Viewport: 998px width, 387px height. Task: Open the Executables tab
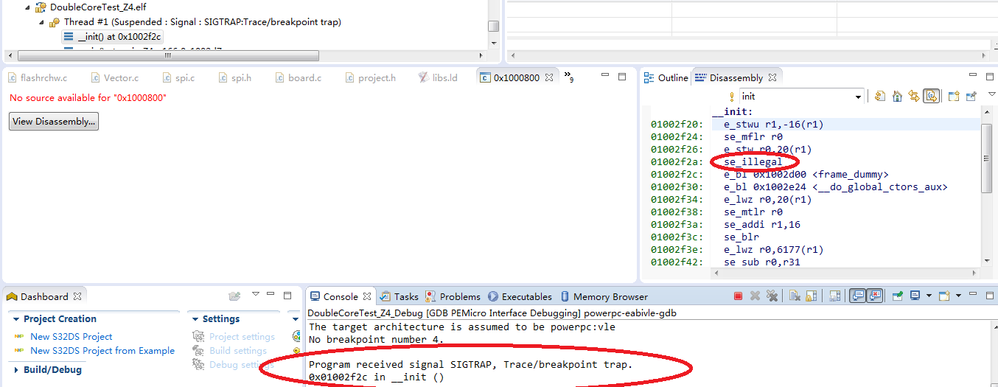pyautogui.click(x=519, y=297)
